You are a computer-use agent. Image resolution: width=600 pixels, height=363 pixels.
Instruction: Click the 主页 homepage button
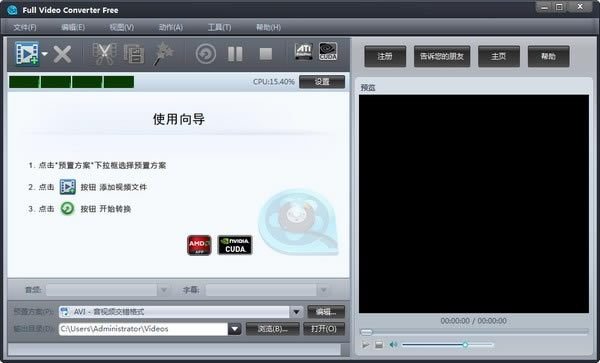(x=499, y=56)
